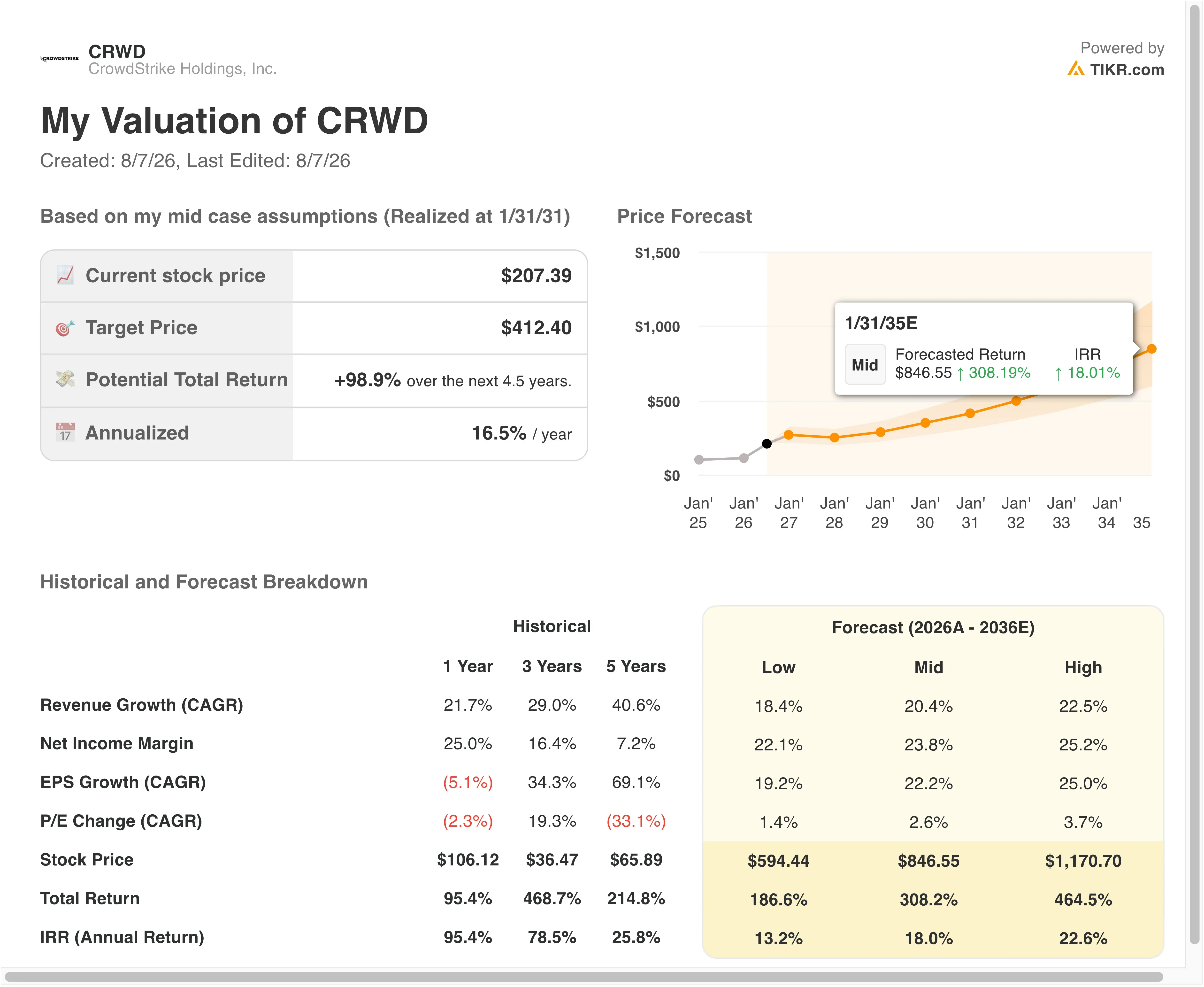
Task: Click the +98.9% potential total return value
Action: click(367, 380)
